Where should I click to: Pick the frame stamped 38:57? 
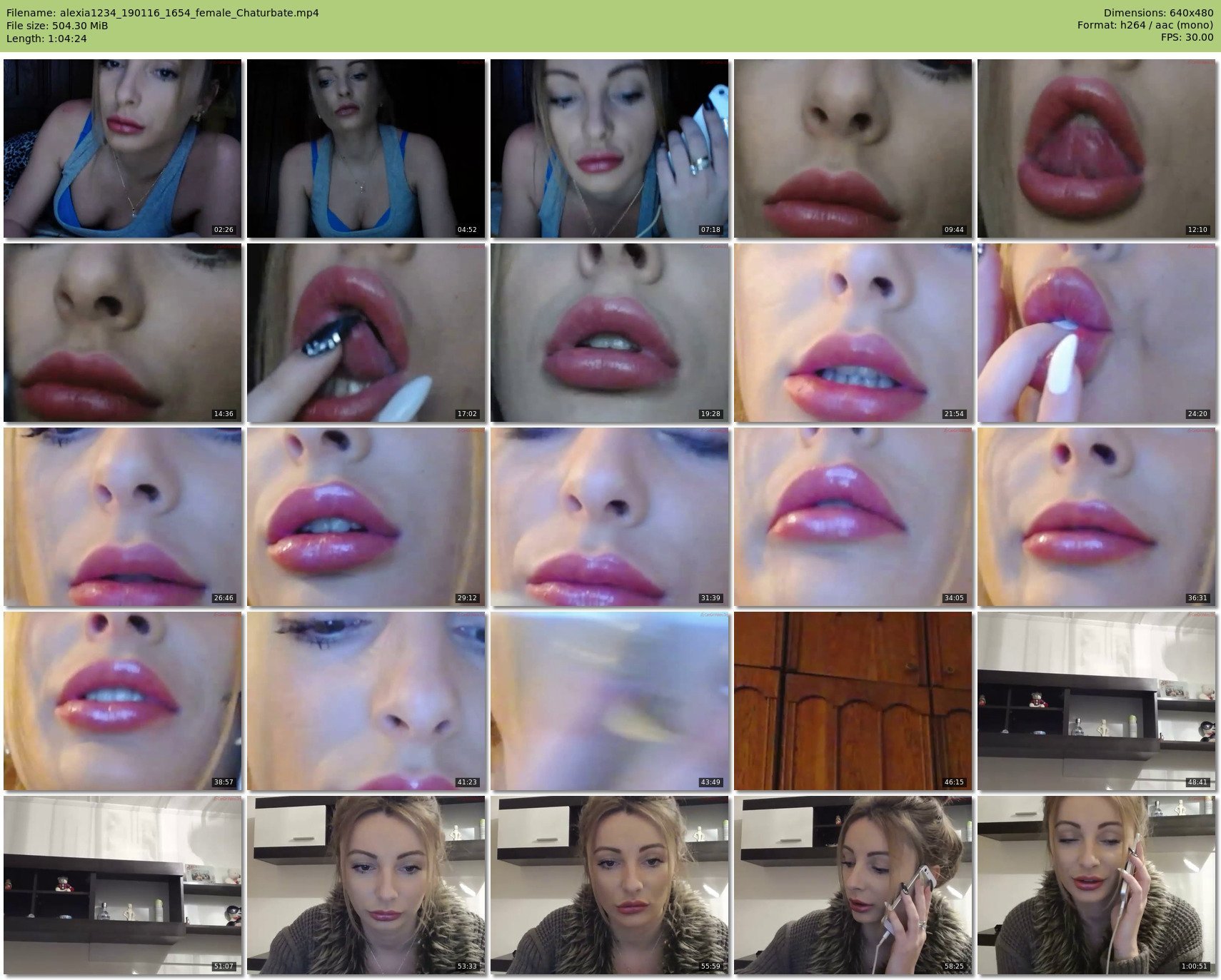pyautogui.click(x=123, y=701)
